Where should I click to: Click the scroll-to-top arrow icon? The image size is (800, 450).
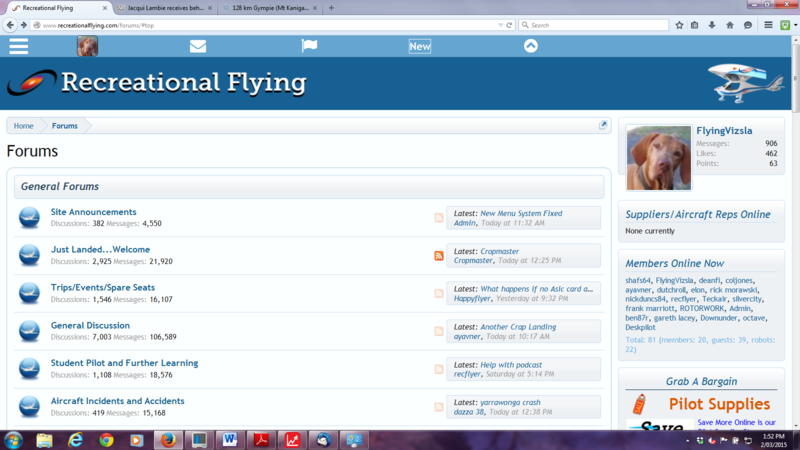coord(531,46)
